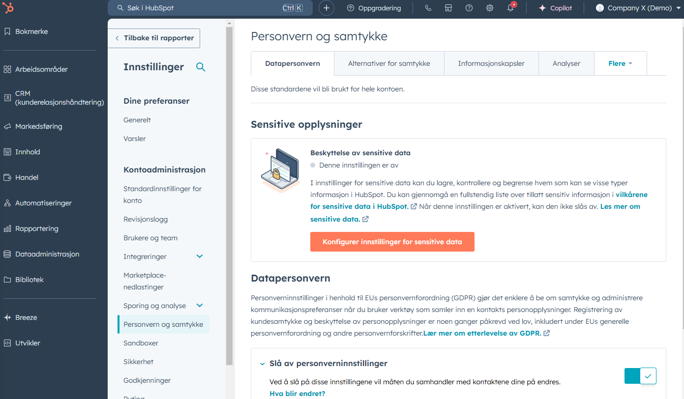Click Oppgradering upgrade button
Screen dimensions: 684x399
point(374,8)
